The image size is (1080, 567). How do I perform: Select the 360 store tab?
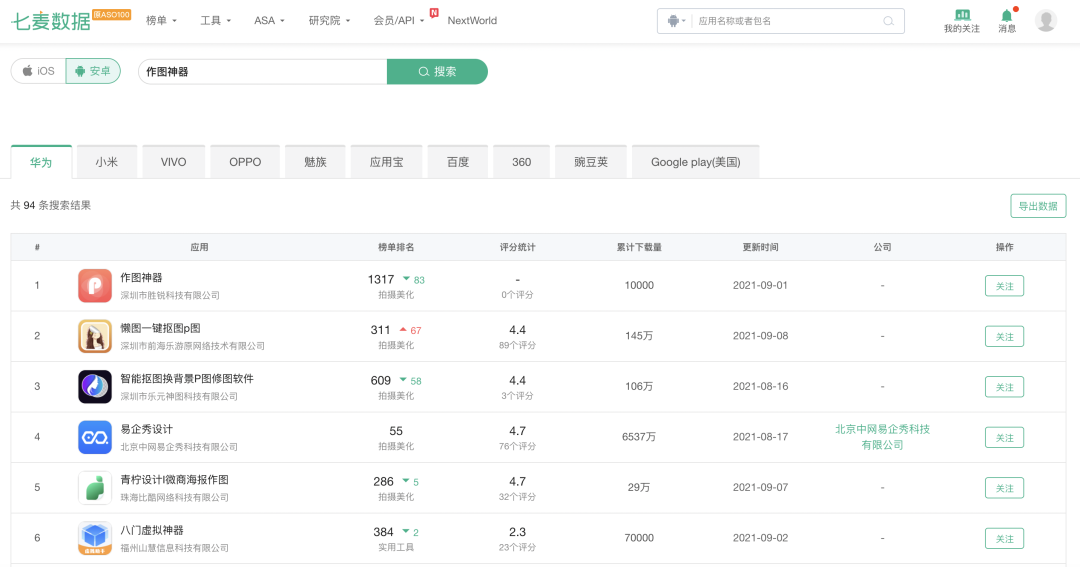pos(521,162)
